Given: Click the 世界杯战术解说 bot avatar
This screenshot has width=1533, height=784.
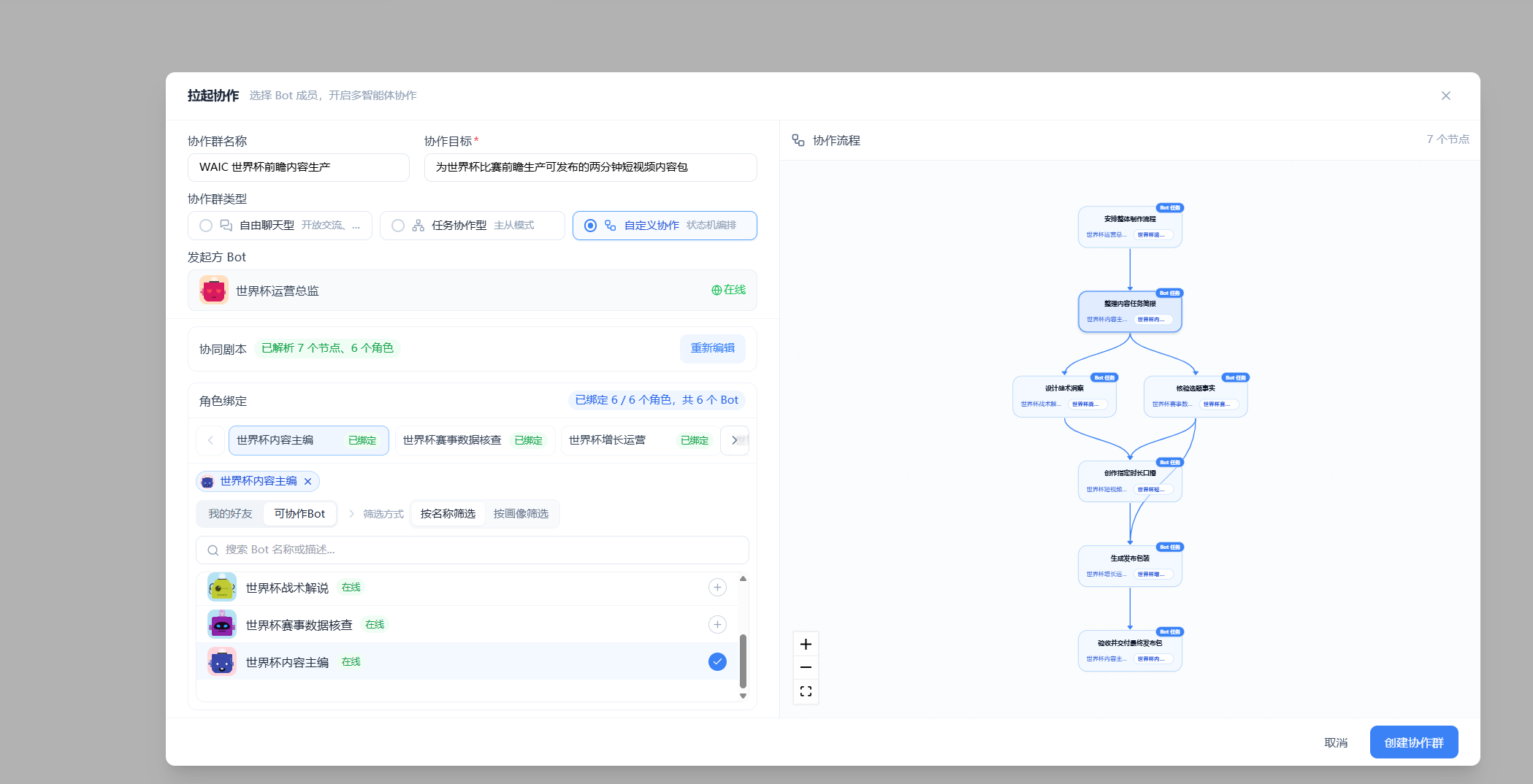Looking at the screenshot, I should tap(222, 588).
